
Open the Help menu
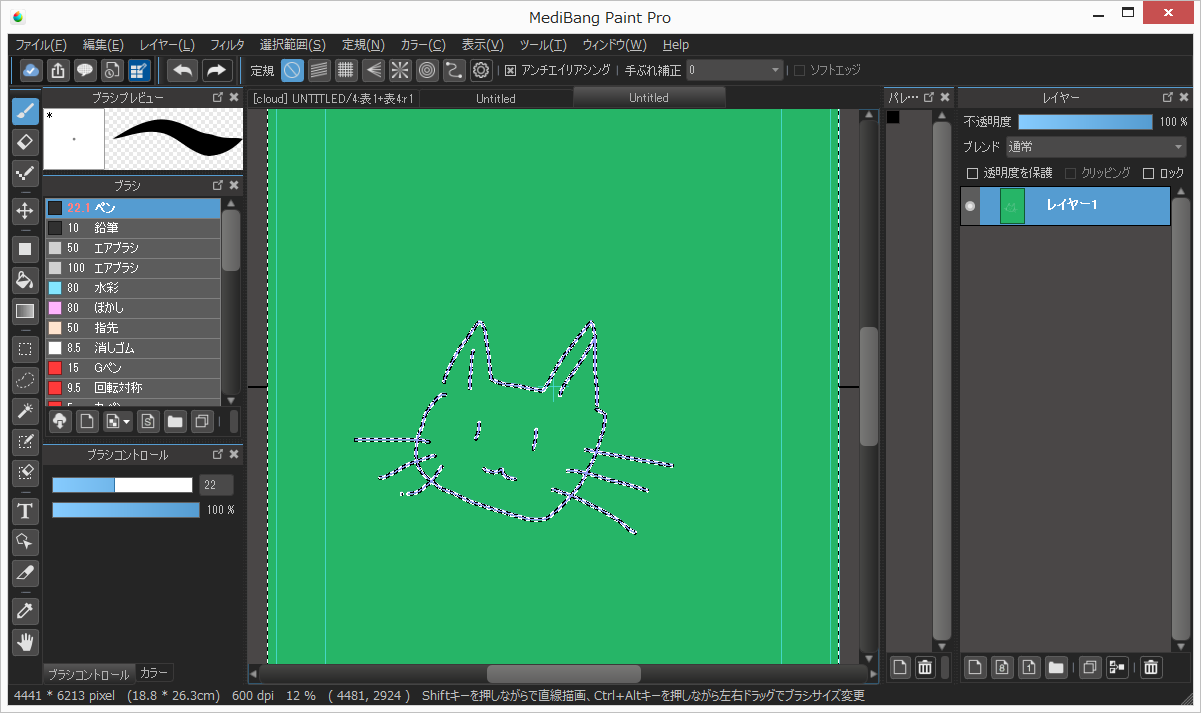pos(676,45)
